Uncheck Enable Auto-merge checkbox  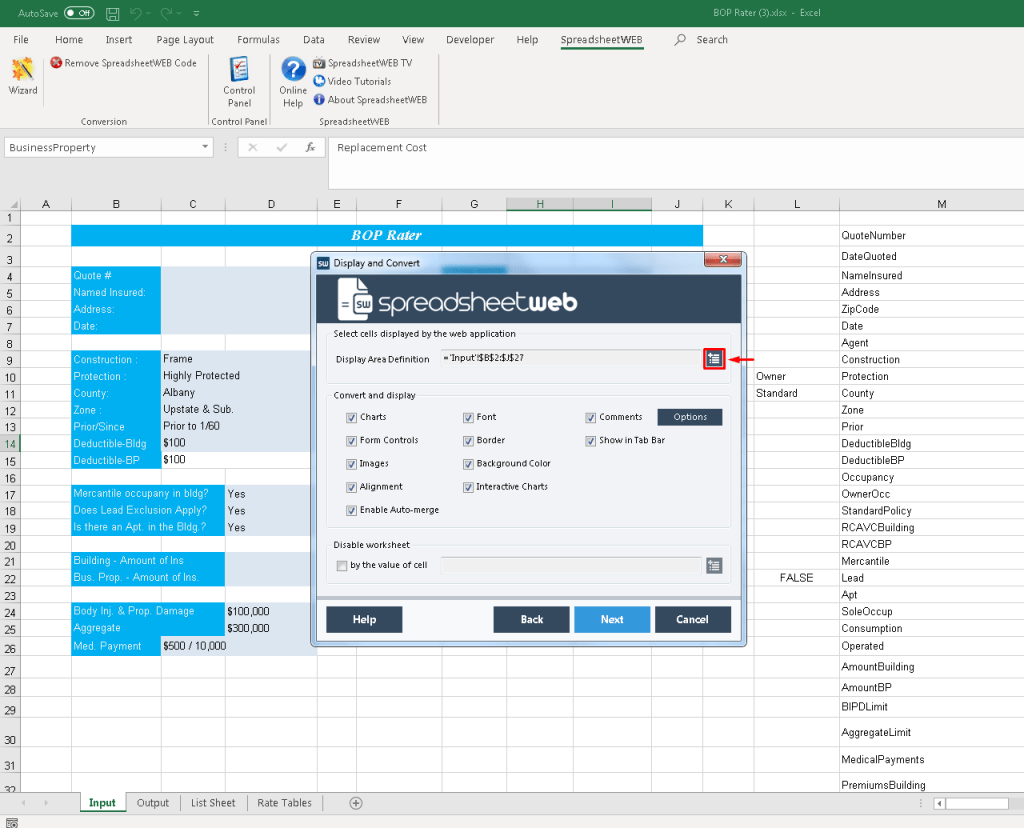[x=351, y=511]
